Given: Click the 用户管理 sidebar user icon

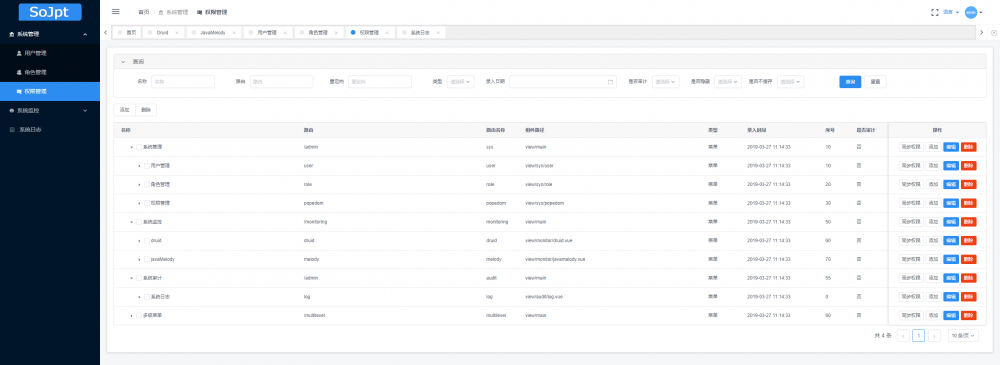Looking at the screenshot, I should click(18, 54).
